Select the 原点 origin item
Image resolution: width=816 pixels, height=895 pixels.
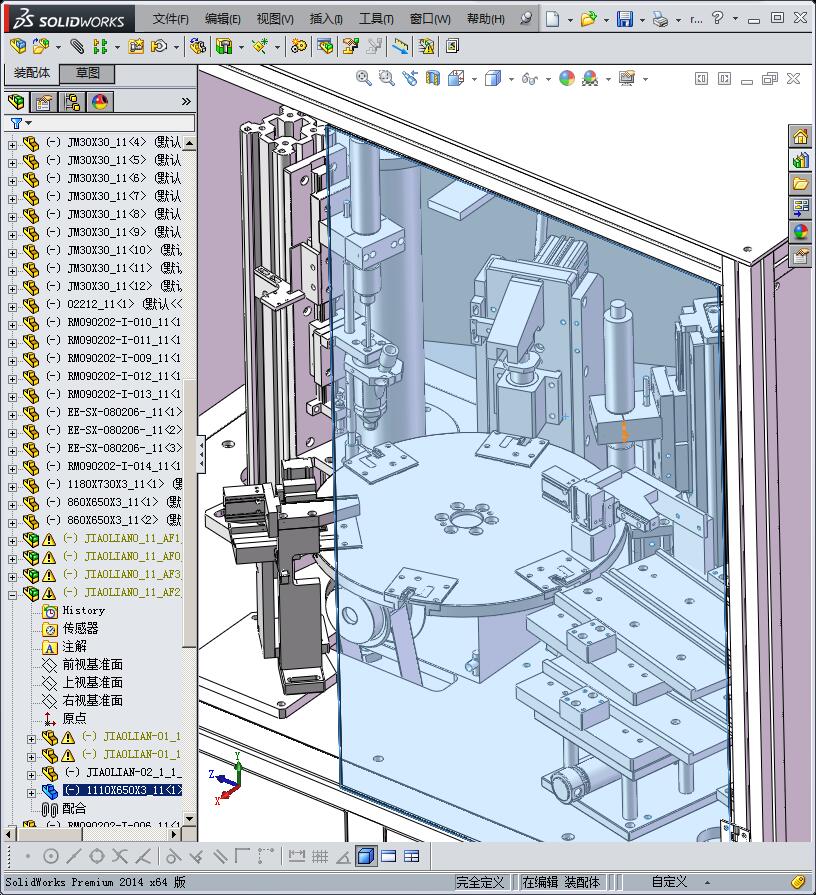click(74, 719)
